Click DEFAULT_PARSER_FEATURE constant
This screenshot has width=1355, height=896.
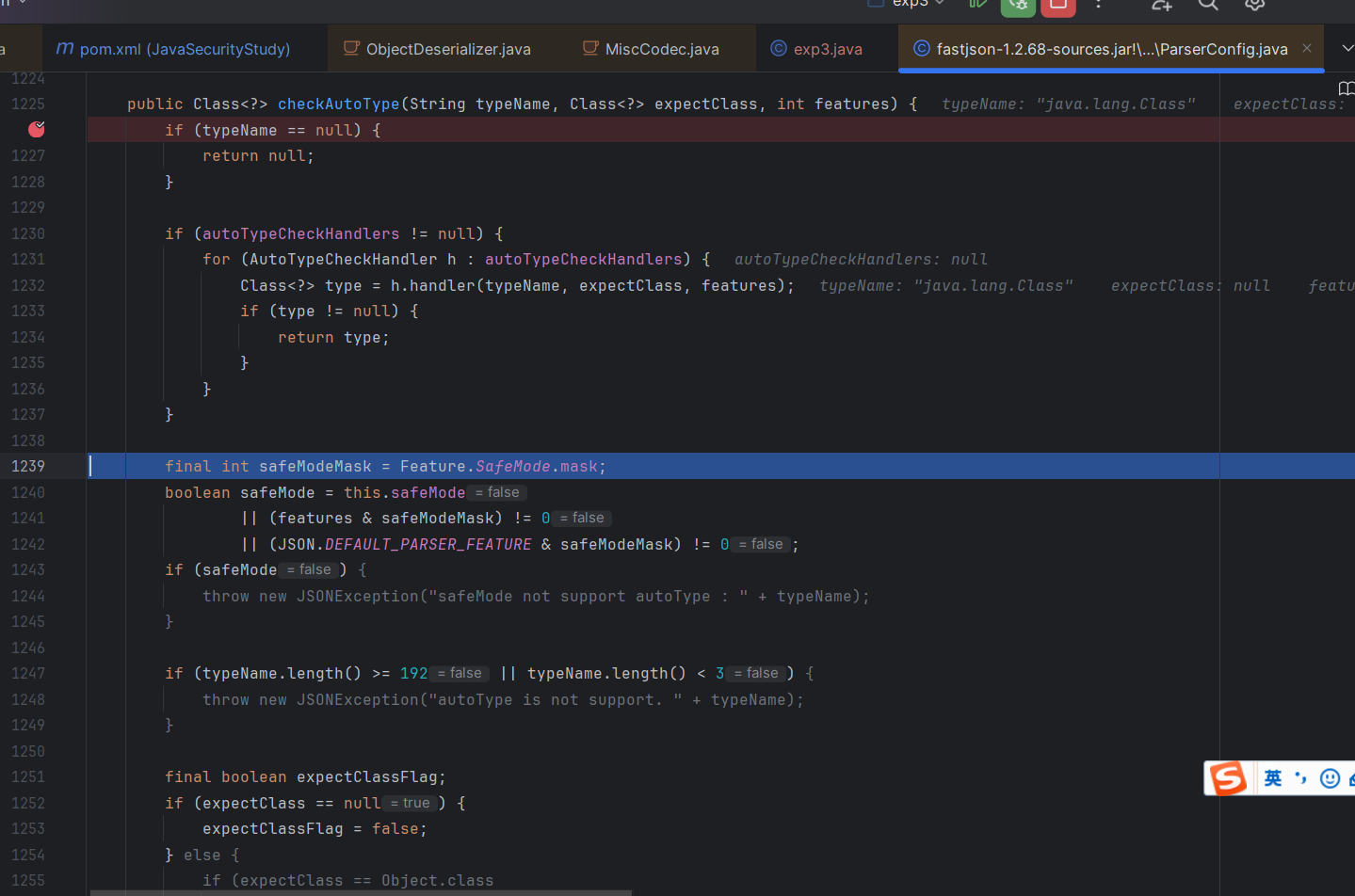pos(428,544)
